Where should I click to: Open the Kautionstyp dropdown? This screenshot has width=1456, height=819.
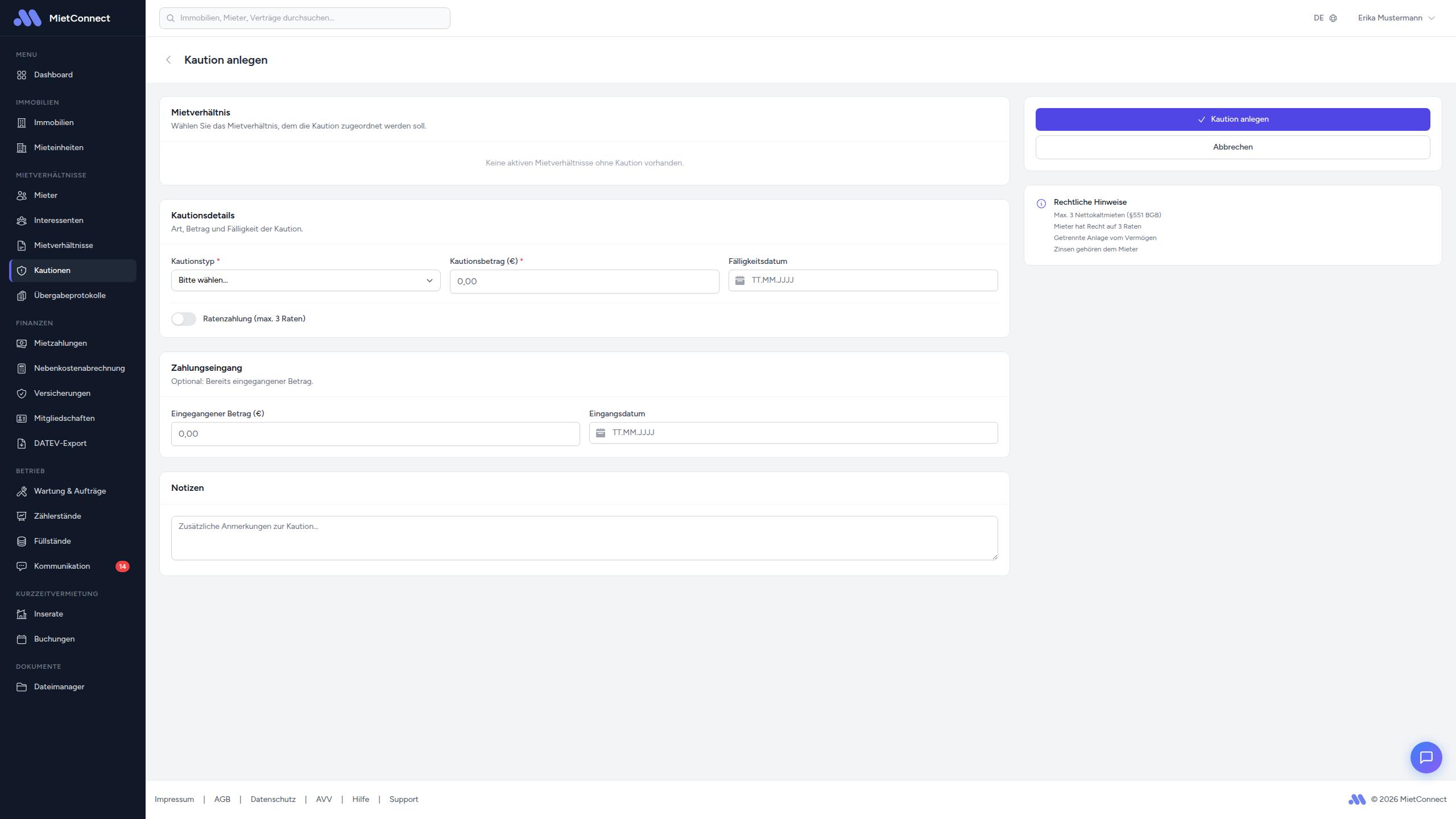(305, 280)
